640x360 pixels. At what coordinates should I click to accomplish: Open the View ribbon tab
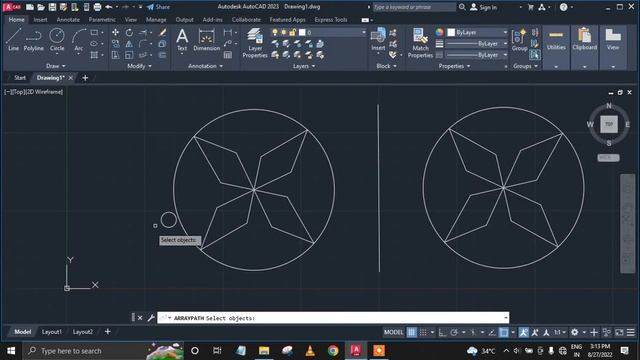click(131, 20)
